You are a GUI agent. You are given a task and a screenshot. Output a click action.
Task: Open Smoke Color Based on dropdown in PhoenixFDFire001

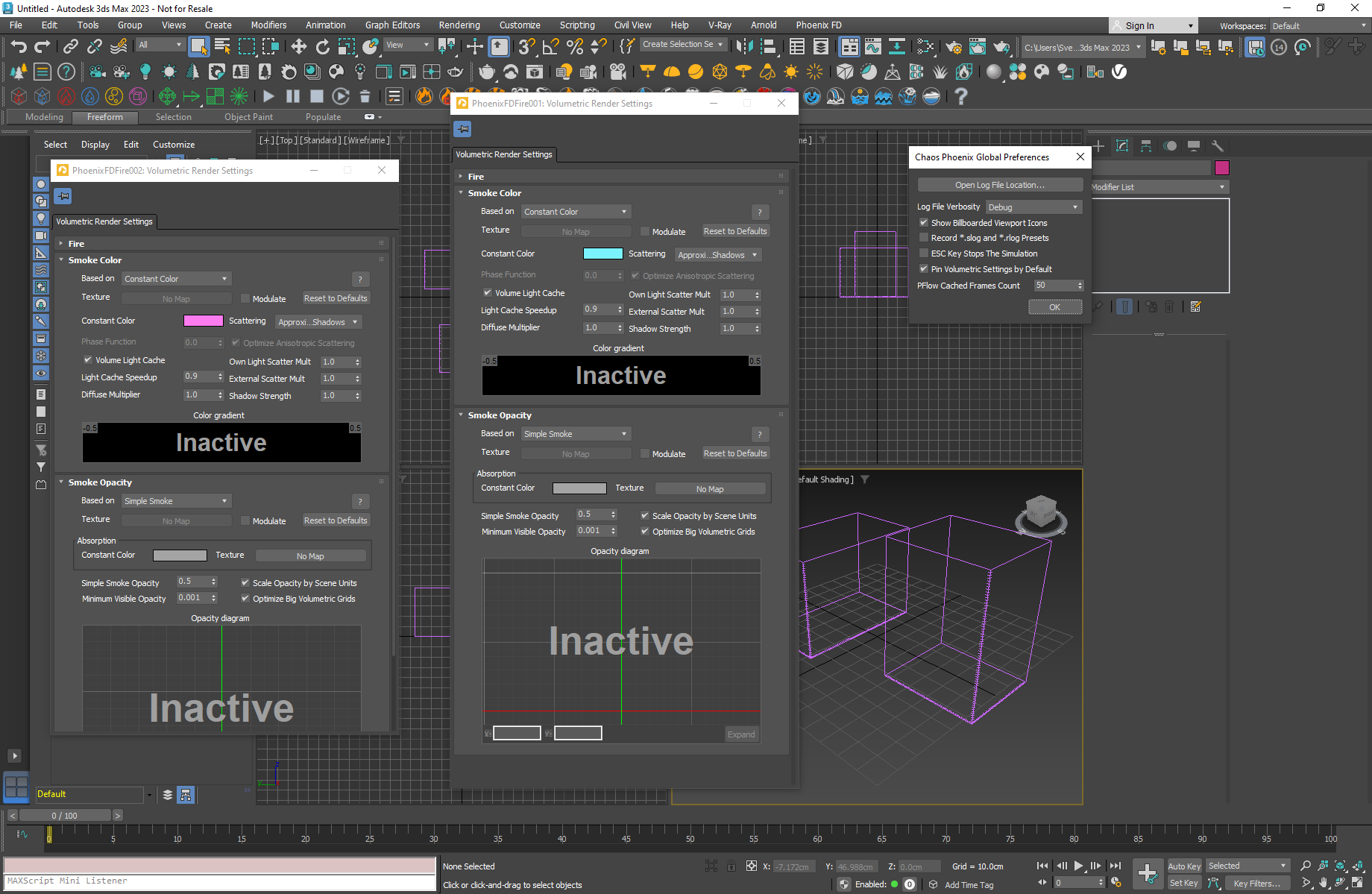576,212
